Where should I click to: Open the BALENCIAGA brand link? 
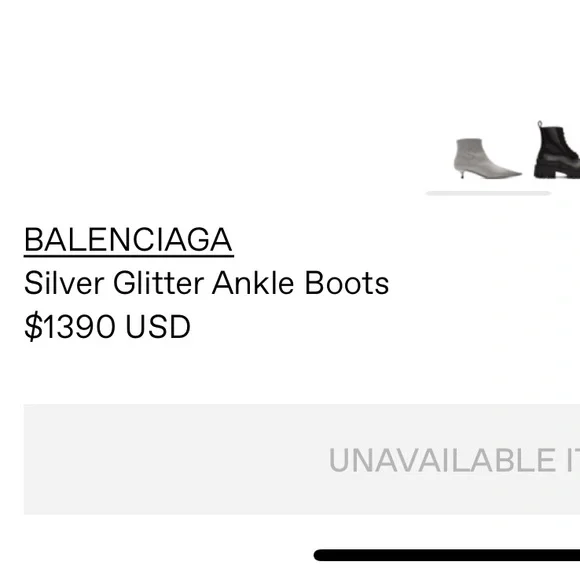(128, 240)
